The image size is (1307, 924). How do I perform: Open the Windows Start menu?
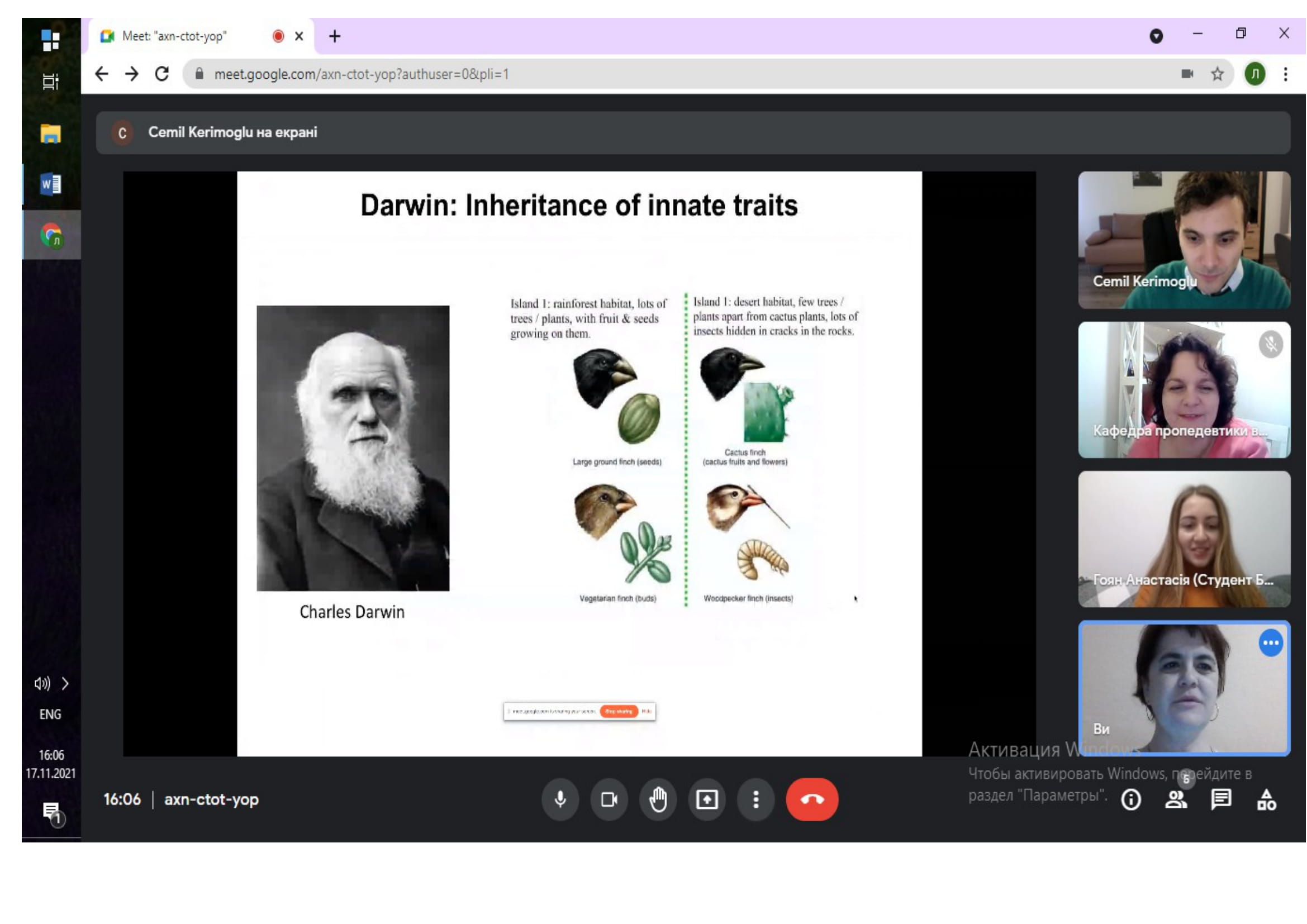51,40
